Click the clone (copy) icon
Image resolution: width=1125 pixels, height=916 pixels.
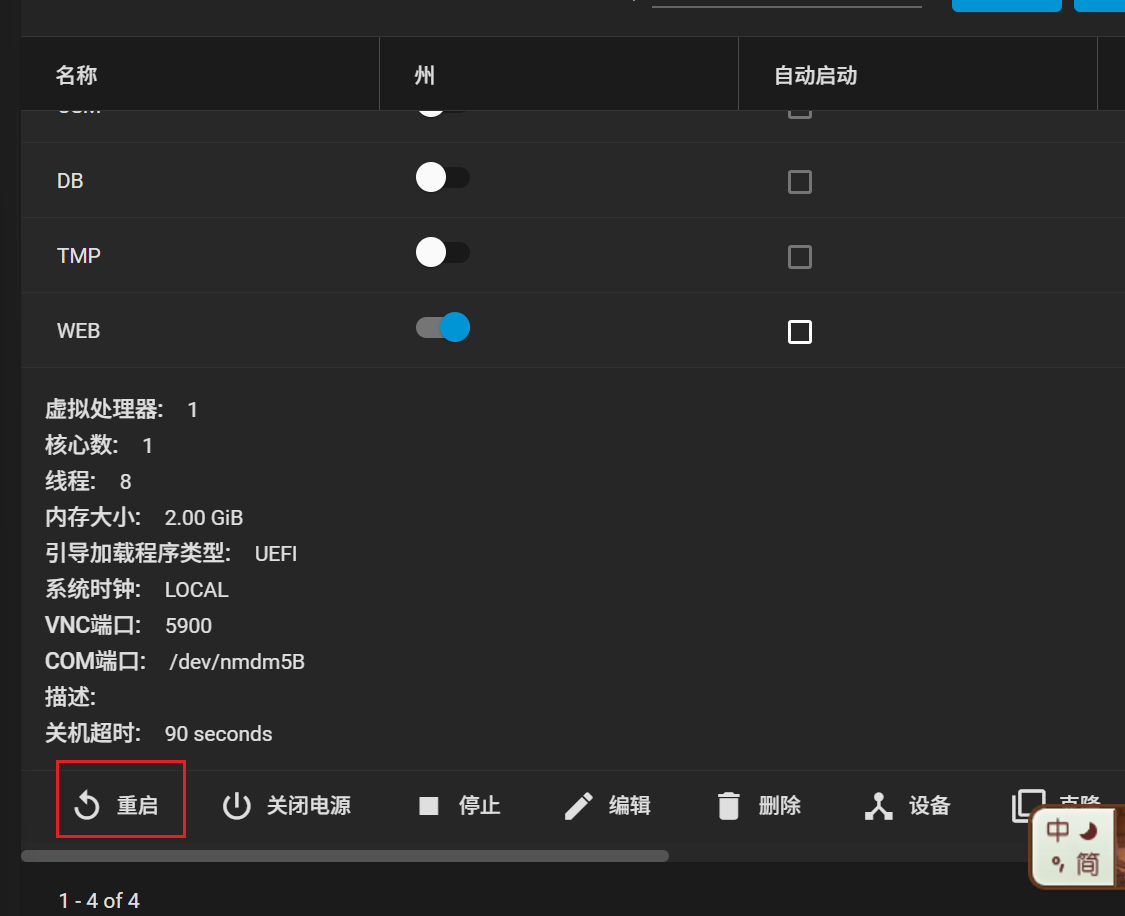point(1027,805)
